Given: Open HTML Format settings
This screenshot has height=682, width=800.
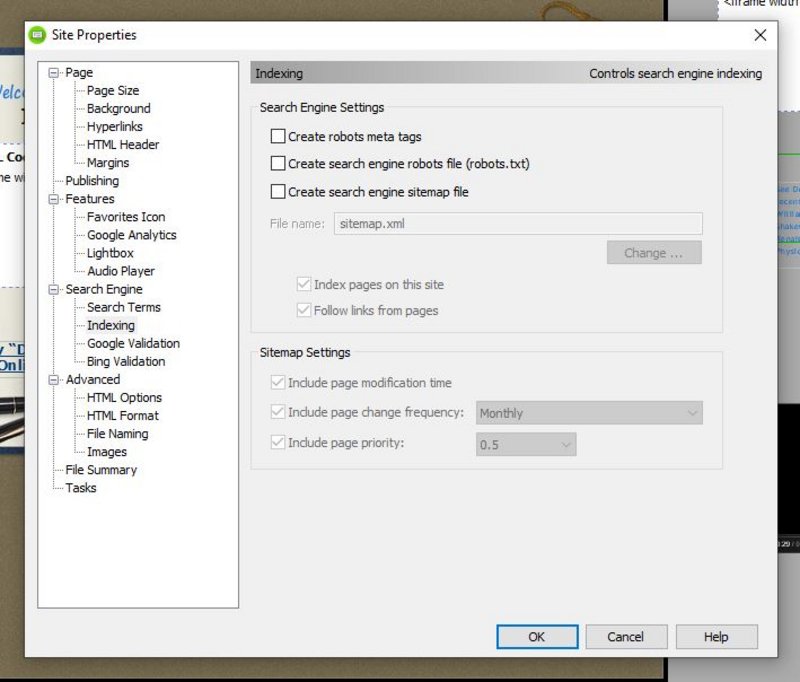Looking at the screenshot, I should (x=122, y=416).
